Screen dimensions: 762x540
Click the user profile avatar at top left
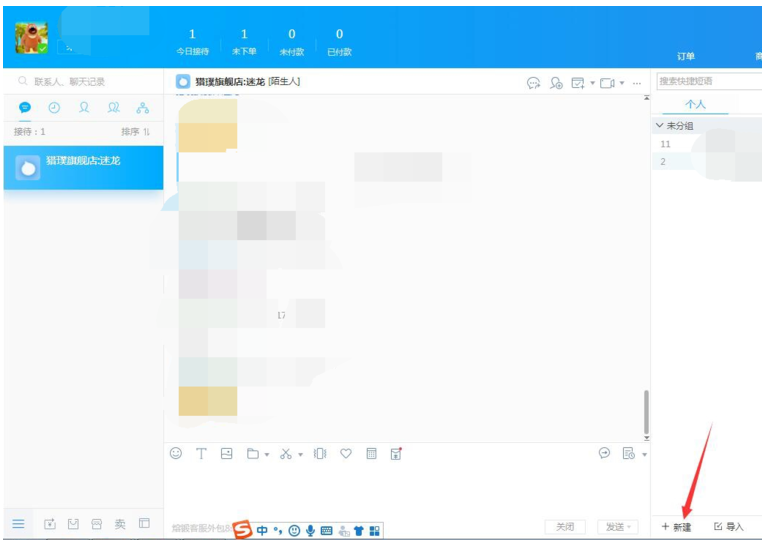click(32, 37)
